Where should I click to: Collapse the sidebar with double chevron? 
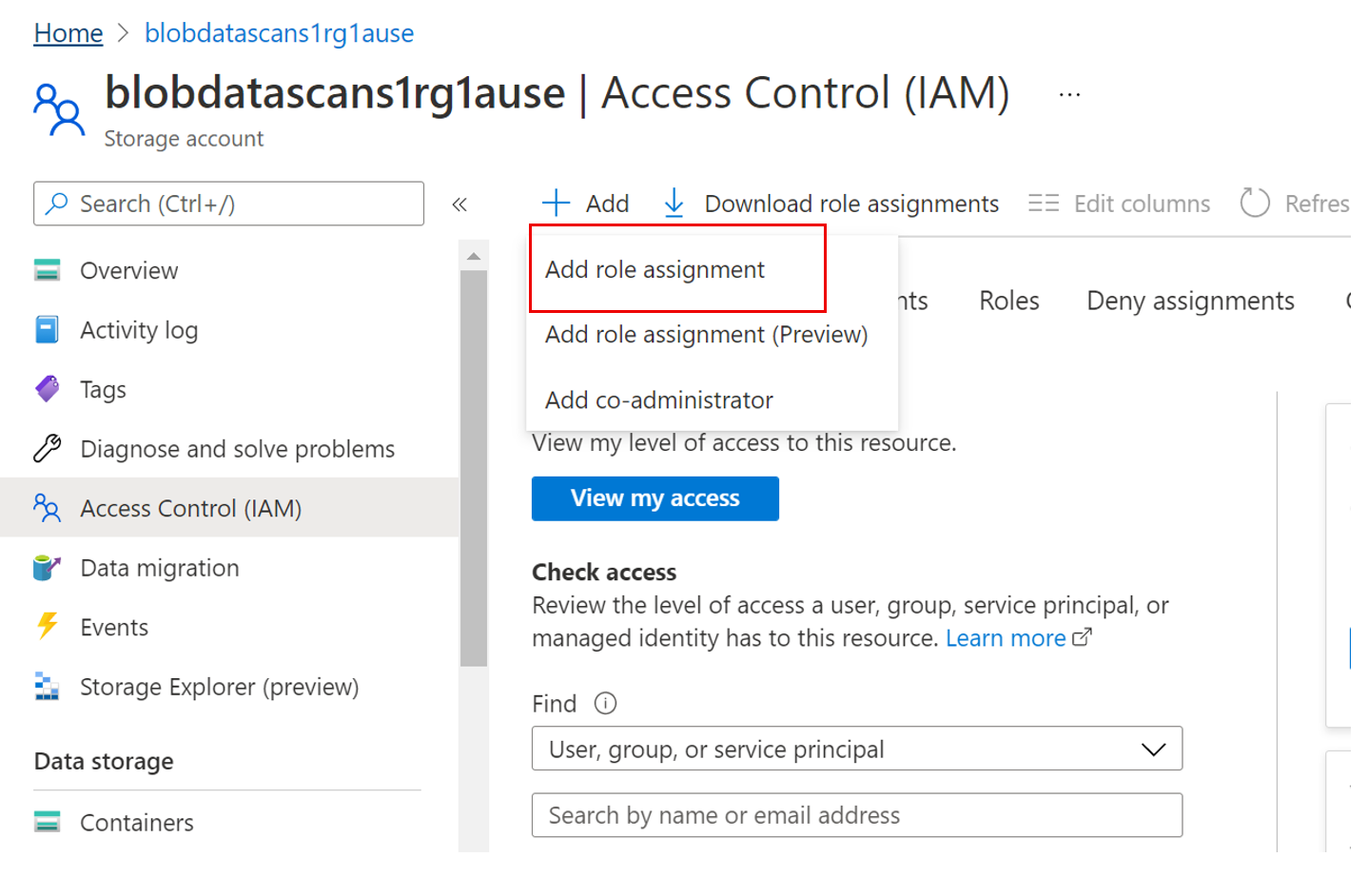[x=459, y=205]
